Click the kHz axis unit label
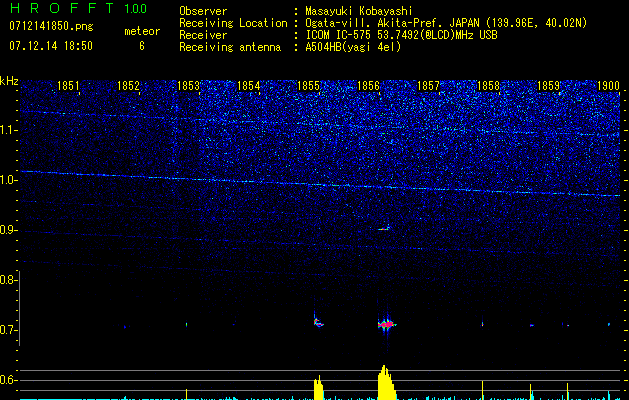Screen dimensions: 629x400 click(x=9, y=81)
